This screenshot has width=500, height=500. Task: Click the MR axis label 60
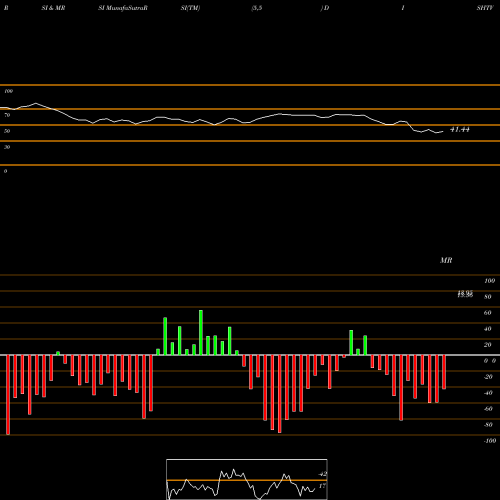488,313
